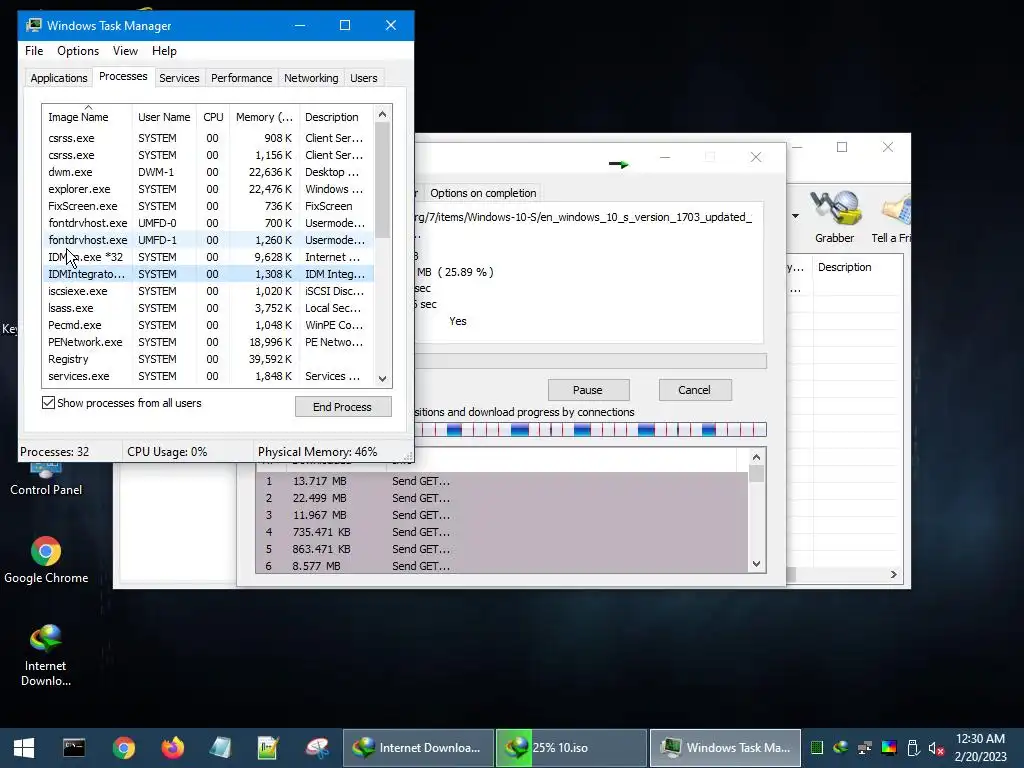1024x768 pixels.
Task: Open the network tray icon
Action: click(865, 748)
